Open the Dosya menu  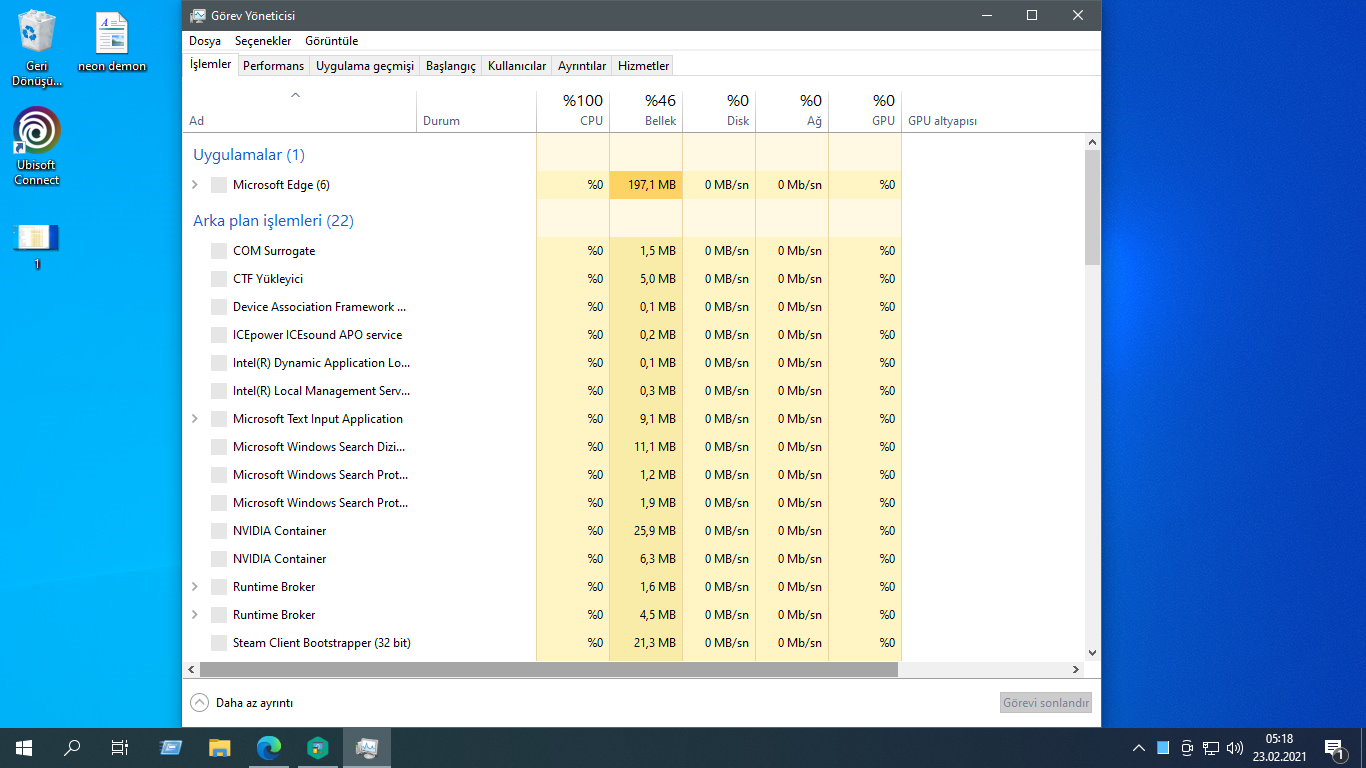point(205,41)
